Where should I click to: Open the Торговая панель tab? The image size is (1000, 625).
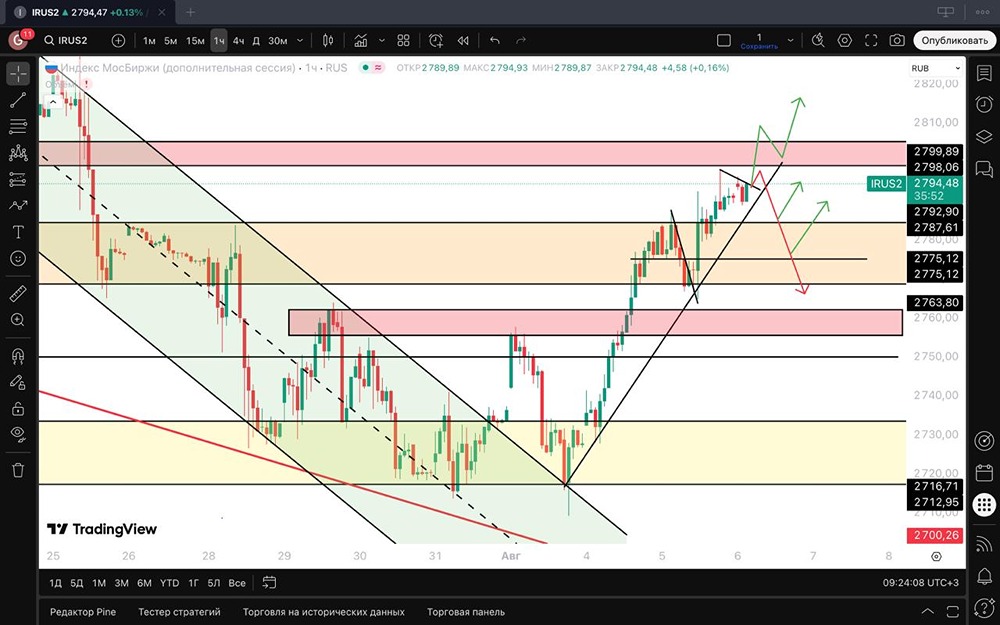coord(466,612)
